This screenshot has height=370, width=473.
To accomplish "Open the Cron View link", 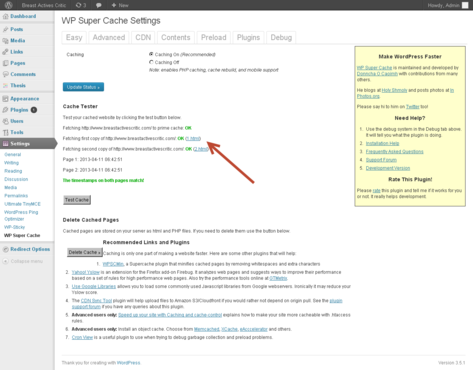I will pyautogui.click(x=82, y=337).
